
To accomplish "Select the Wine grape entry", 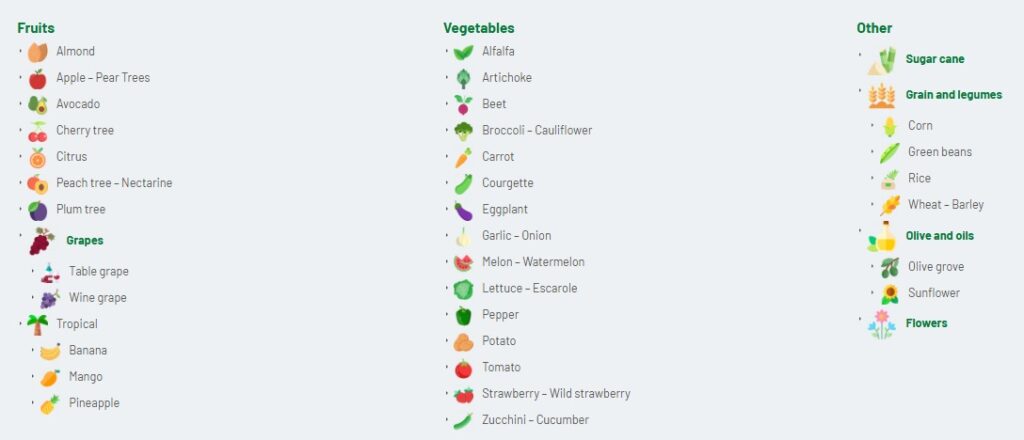I will (97, 298).
